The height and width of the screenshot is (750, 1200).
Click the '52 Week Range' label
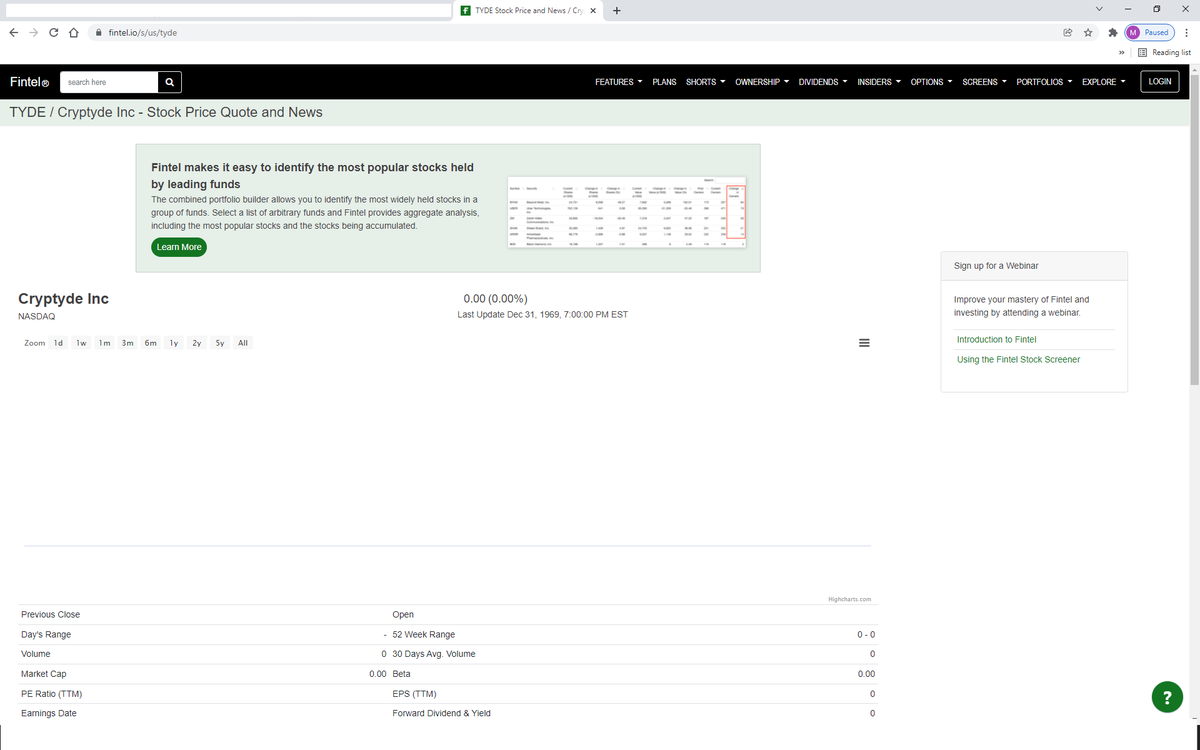pyautogui.click(x=424, y=634)
